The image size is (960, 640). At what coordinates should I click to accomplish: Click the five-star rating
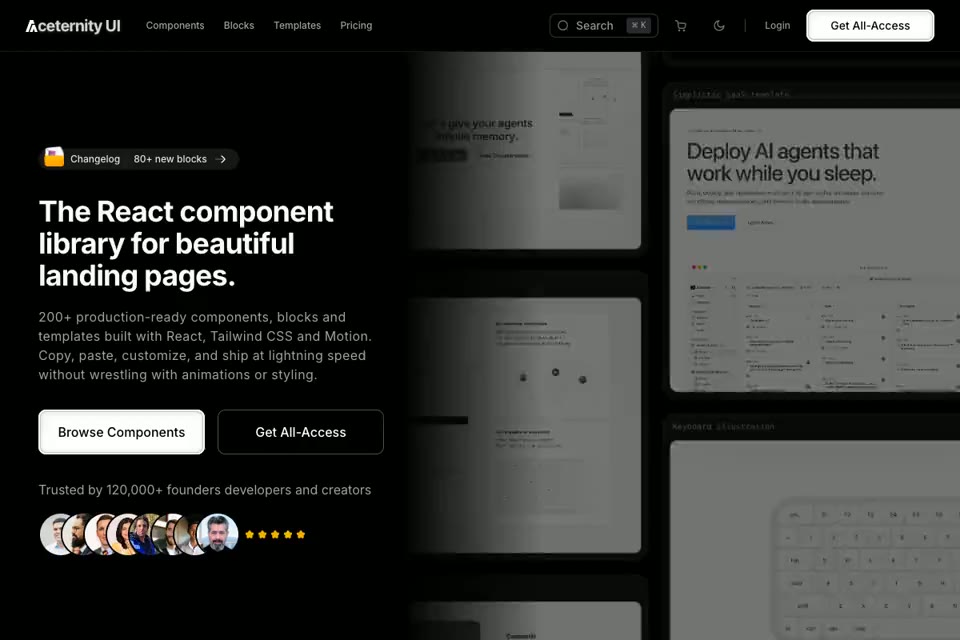[x=275, y=535]
